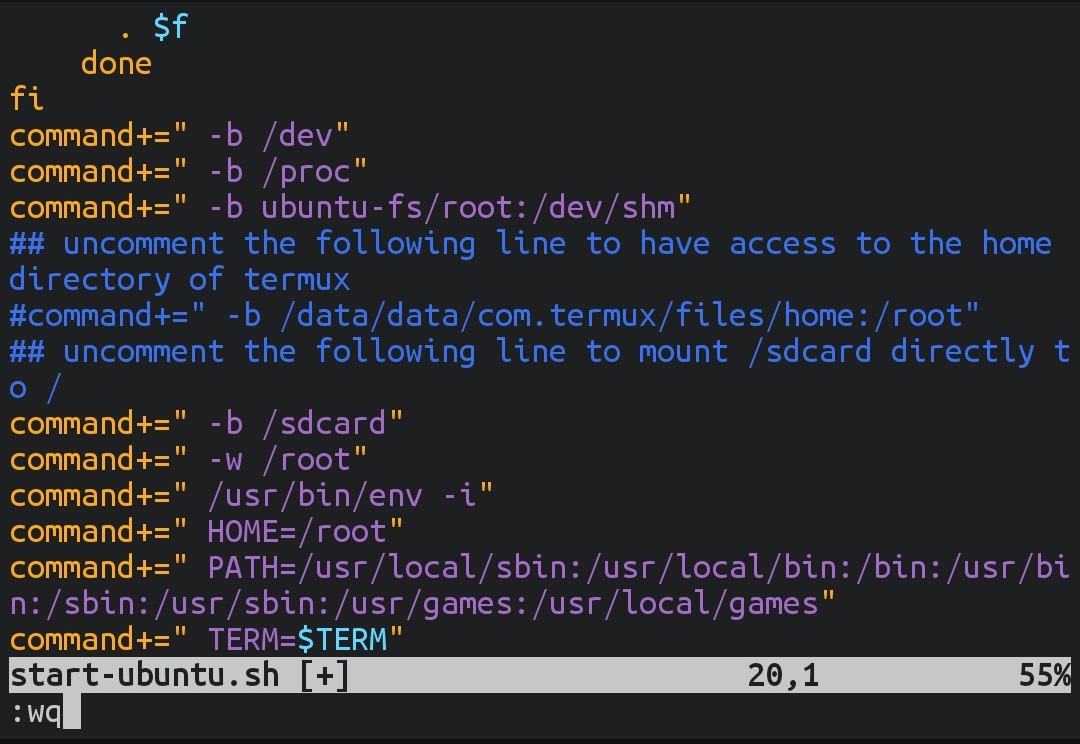Click the 20,1 cursor position indicator
Screen dimensions: 1080x744
pyautogui.click(x=783, y=676)
